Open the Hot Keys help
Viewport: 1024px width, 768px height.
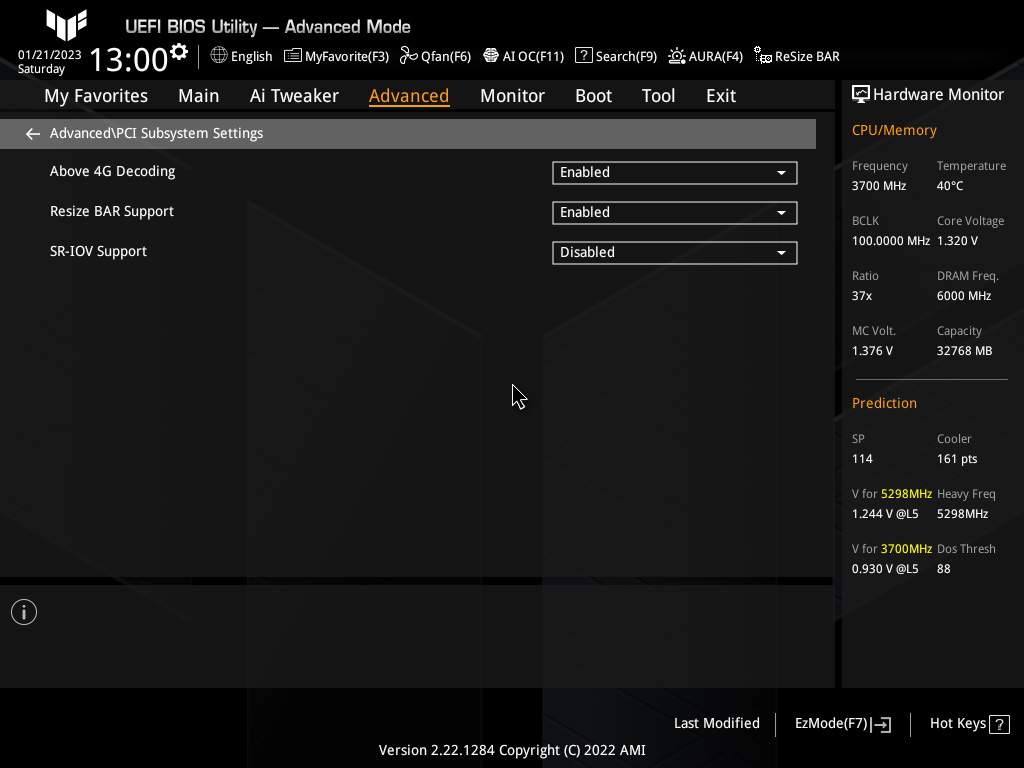click(x=957, y=724)
